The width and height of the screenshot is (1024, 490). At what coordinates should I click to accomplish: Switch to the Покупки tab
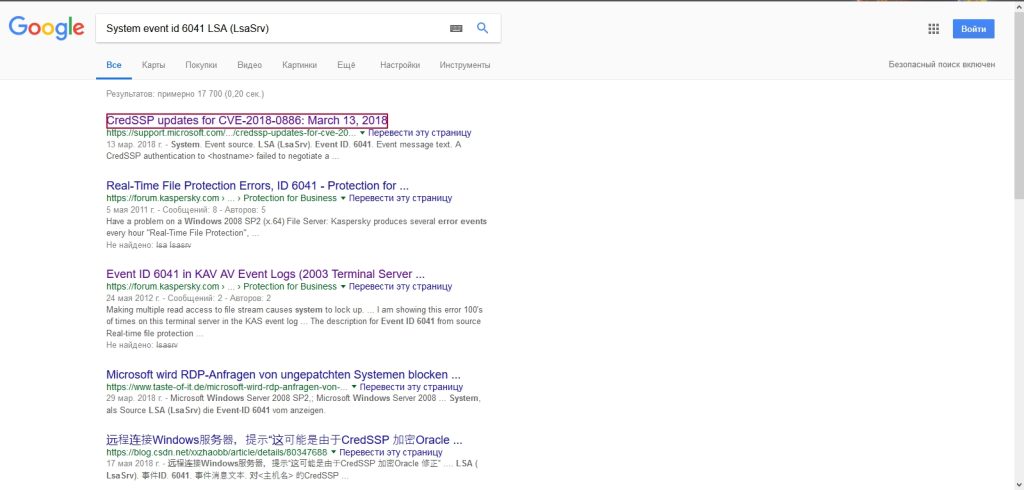[201, 65]
